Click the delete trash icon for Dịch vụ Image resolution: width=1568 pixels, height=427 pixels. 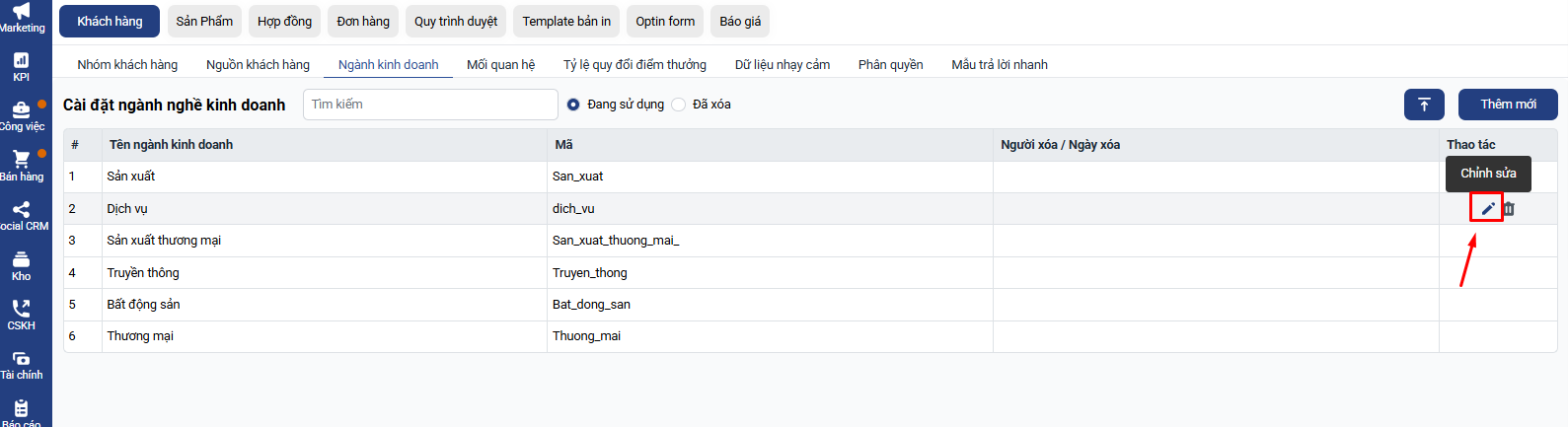coord(1509,208)
